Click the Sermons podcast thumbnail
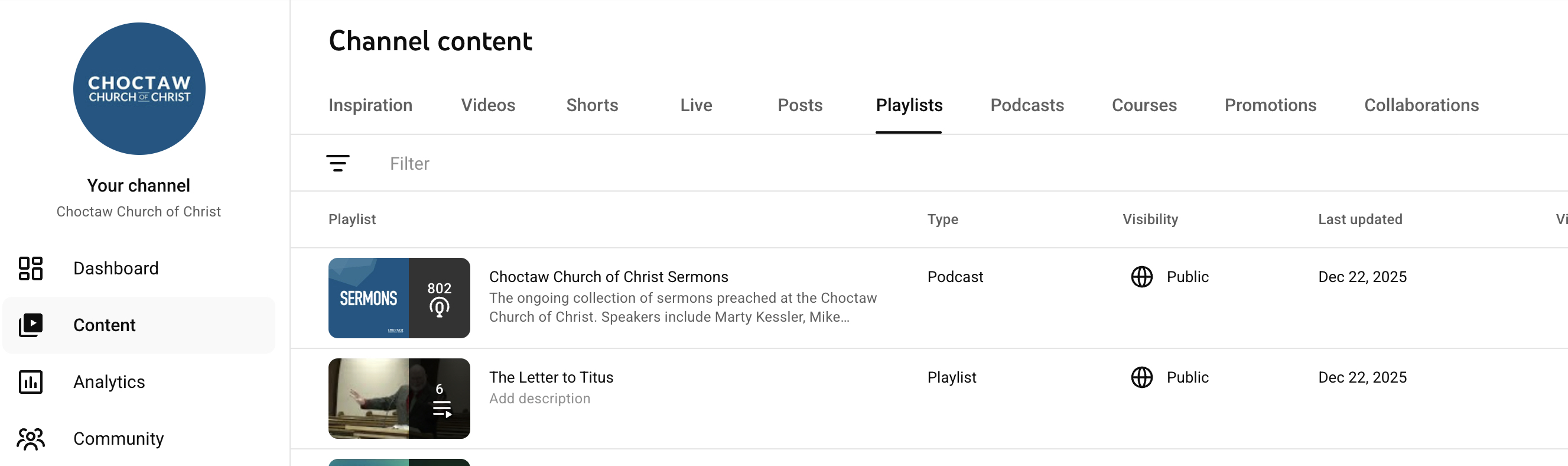Image resolution: width=1568 pixels, height=466 pixels. click(x=399, y=298)
